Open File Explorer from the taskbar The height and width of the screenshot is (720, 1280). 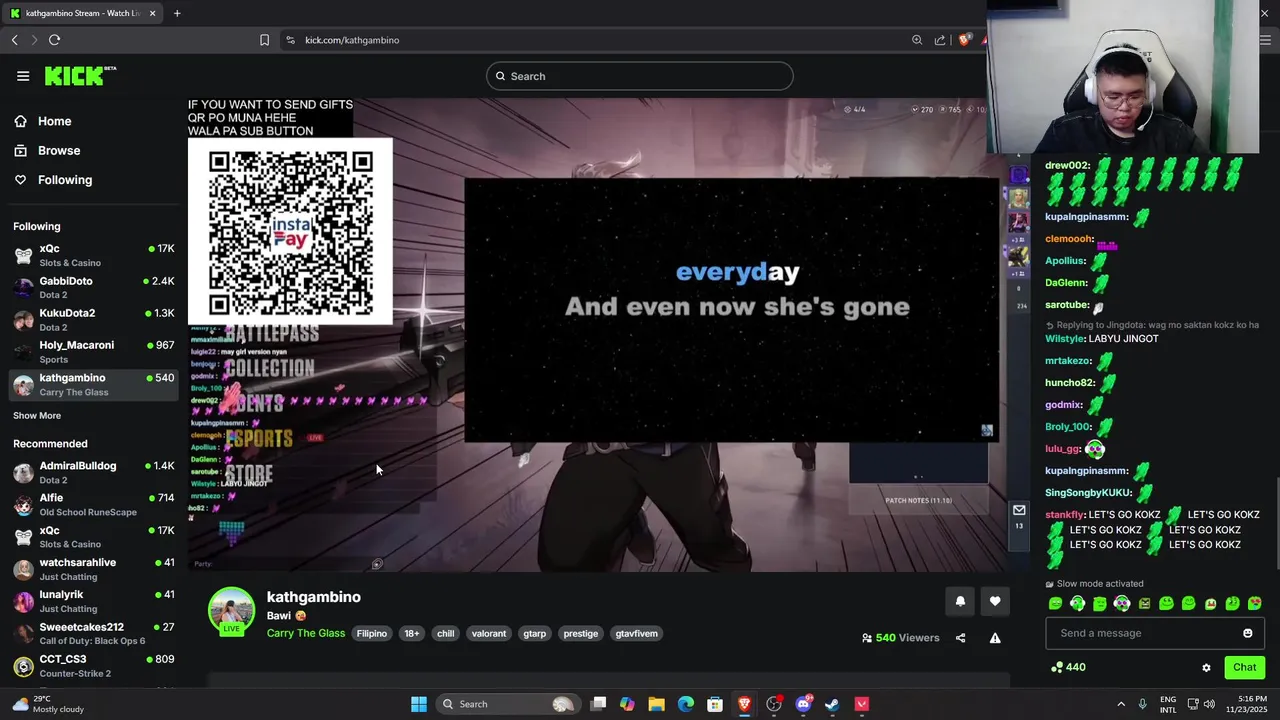[656, 704]
